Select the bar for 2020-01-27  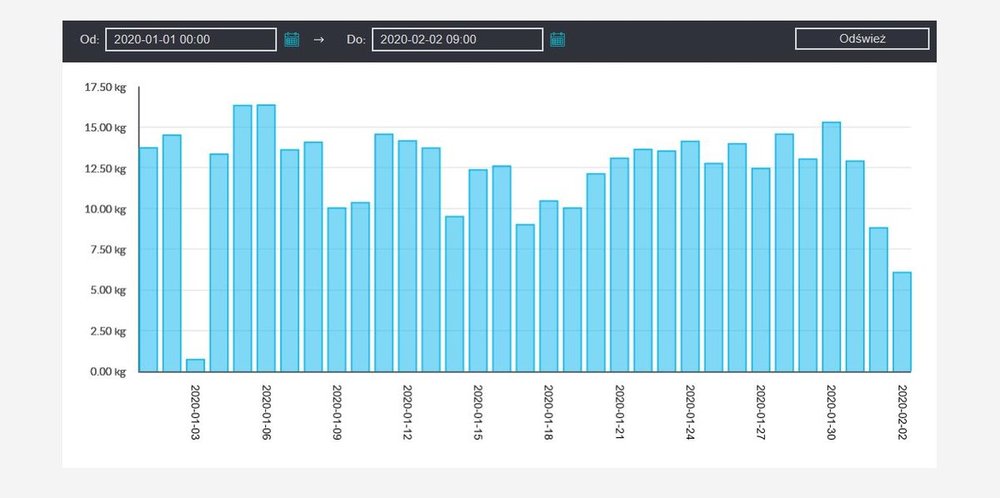pyautogui.click(x=760, y=270)
